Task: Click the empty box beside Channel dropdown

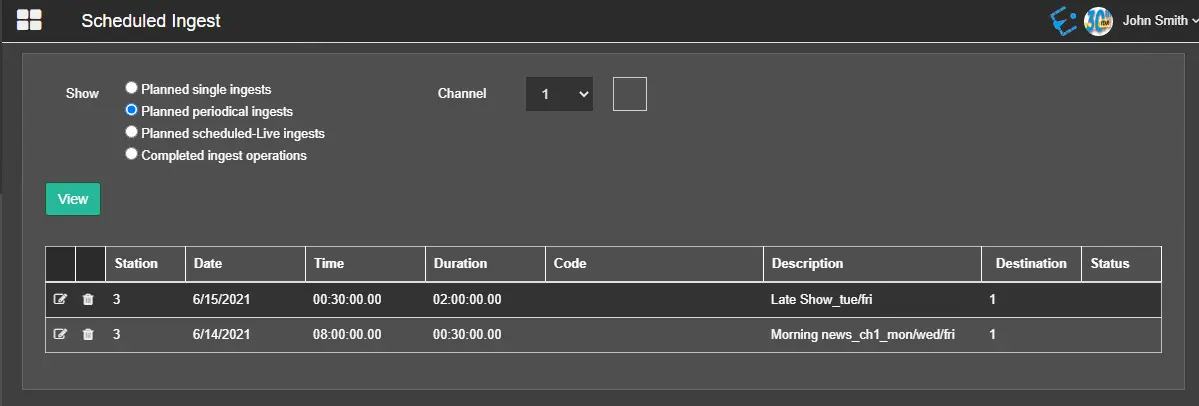Action: coord(629,94)
